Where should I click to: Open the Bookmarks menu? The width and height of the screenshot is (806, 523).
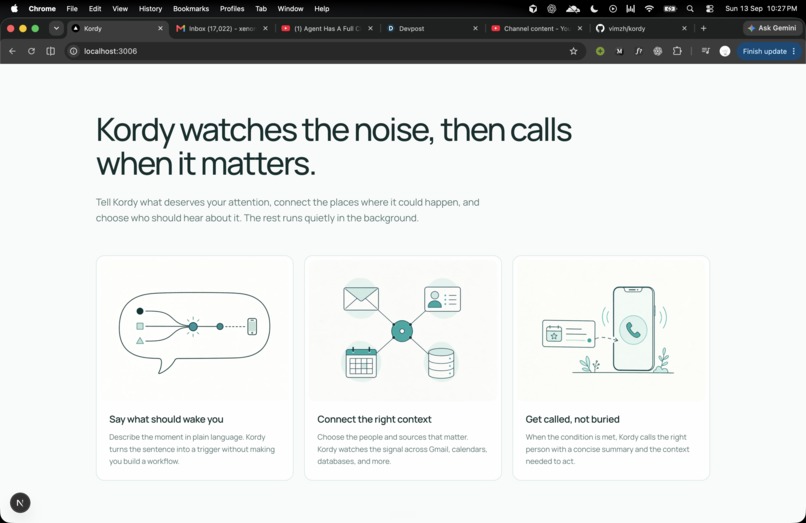[x=191, y=9]
